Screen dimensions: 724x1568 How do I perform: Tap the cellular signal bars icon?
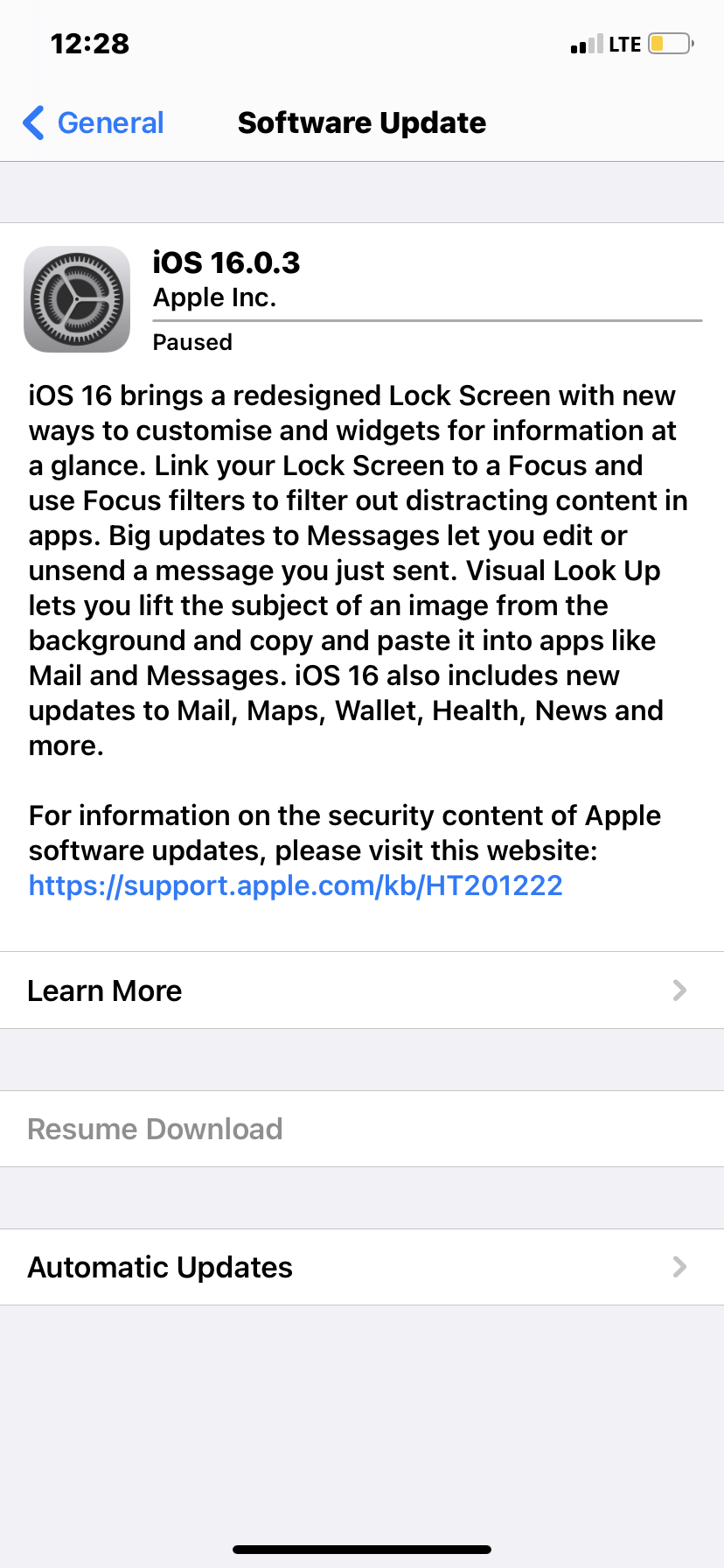(586, 44)
